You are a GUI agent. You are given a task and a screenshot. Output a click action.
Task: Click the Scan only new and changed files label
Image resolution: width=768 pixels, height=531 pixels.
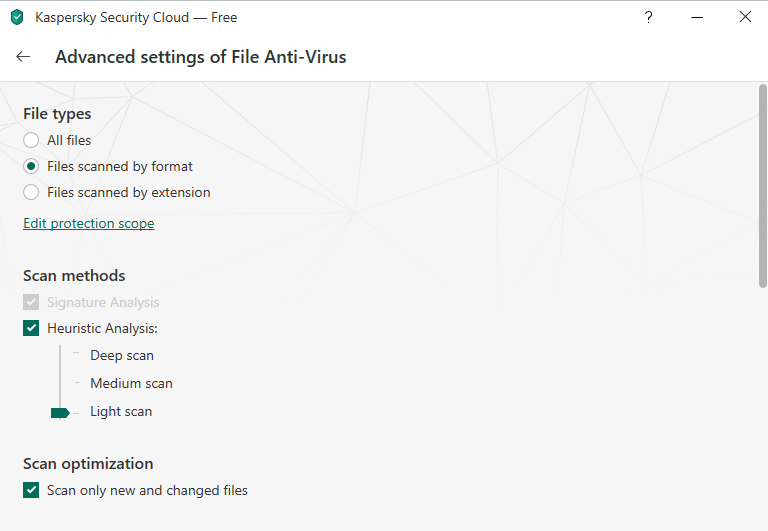[x=147, y=490]
